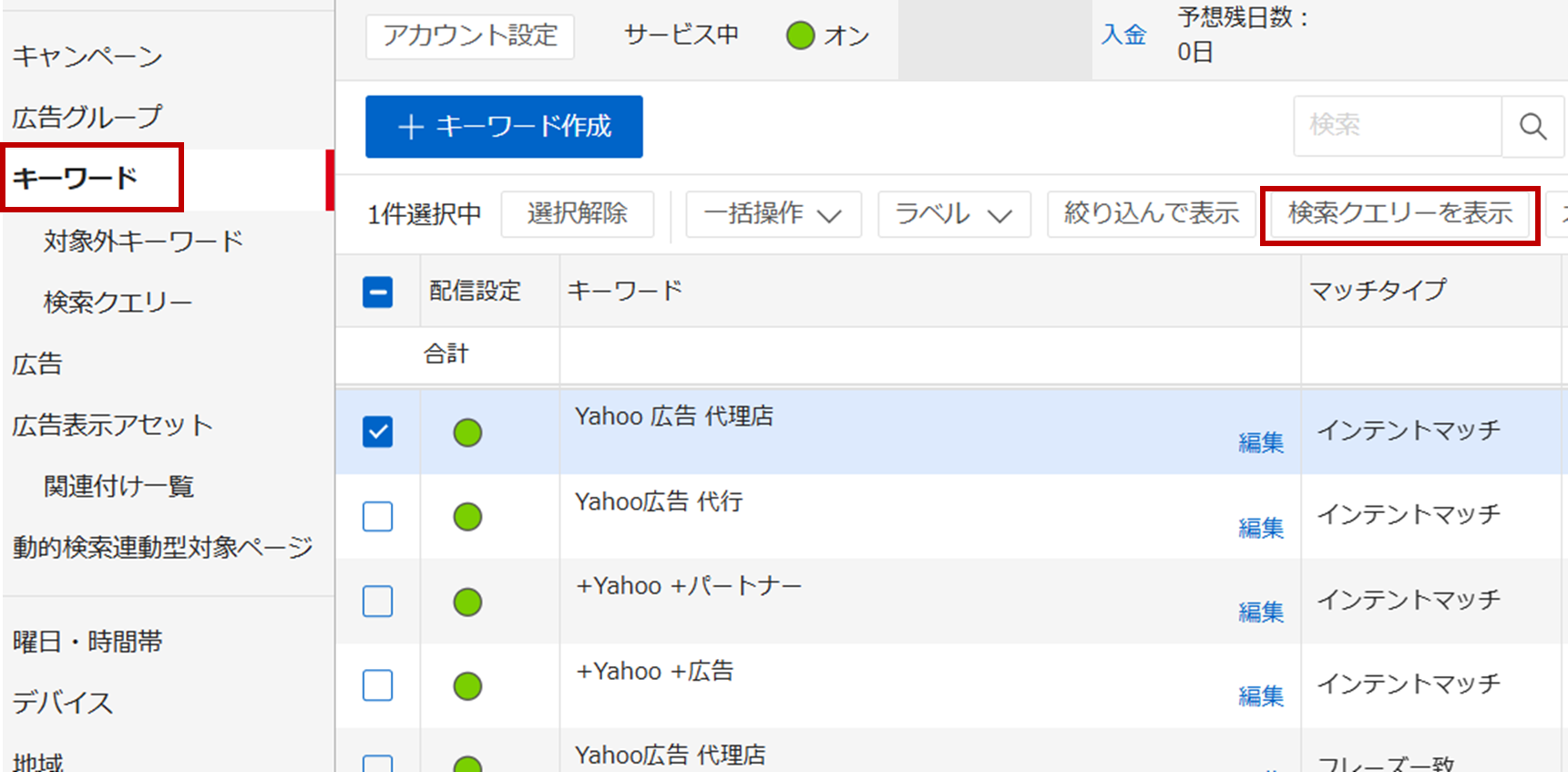Click the キーワード column header
Viewport: 1568px width, 772px height.
point(625,291)
